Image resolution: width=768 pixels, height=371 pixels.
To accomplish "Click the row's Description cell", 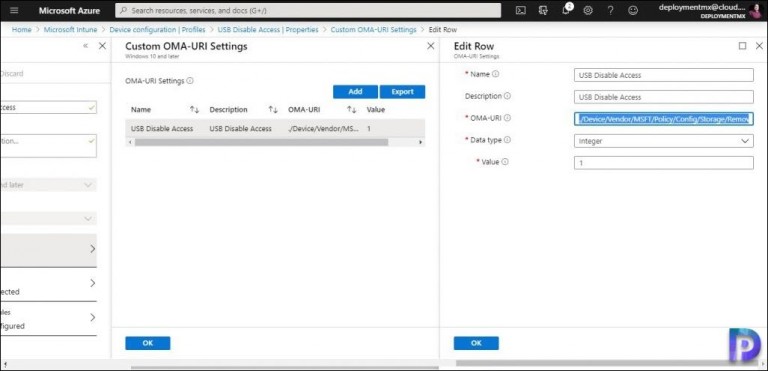I will tap(240, 128).
